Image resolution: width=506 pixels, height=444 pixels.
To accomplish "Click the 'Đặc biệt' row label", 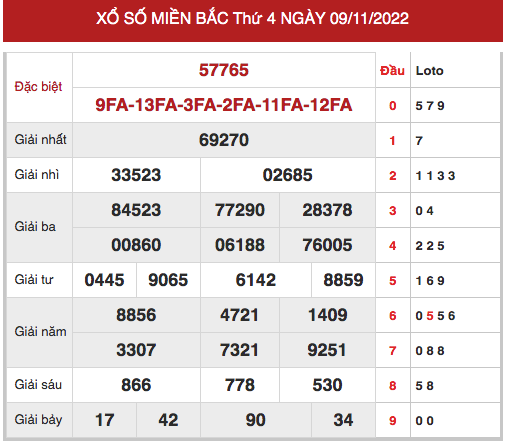I will (x=38, y=87).
